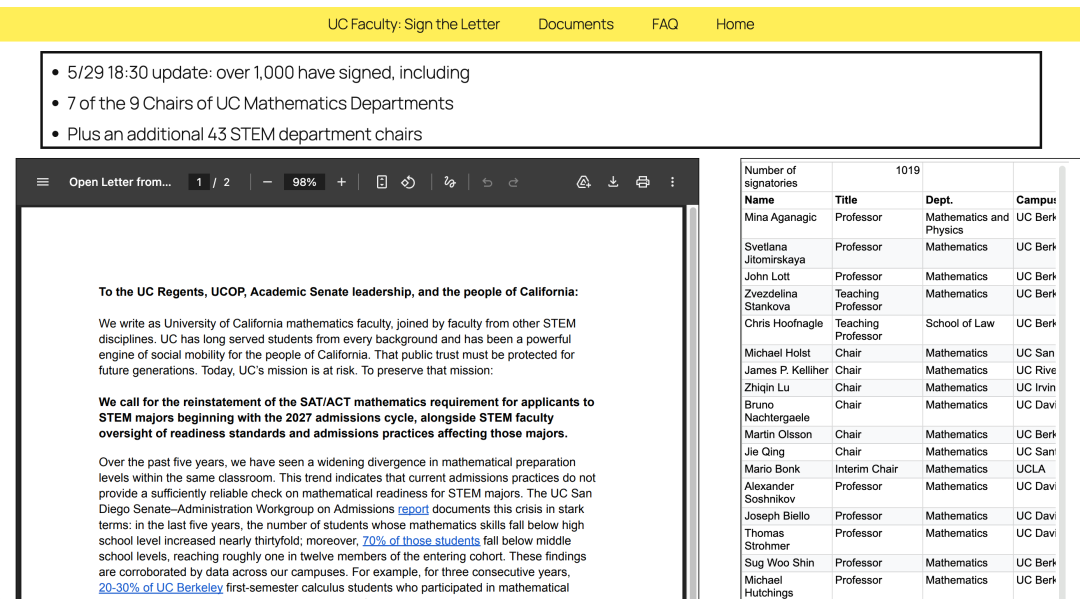Viewport: 1080px width, 599px height.
Task: Select the 'Michael Hutchings' cell
Action: coord(787,586)
